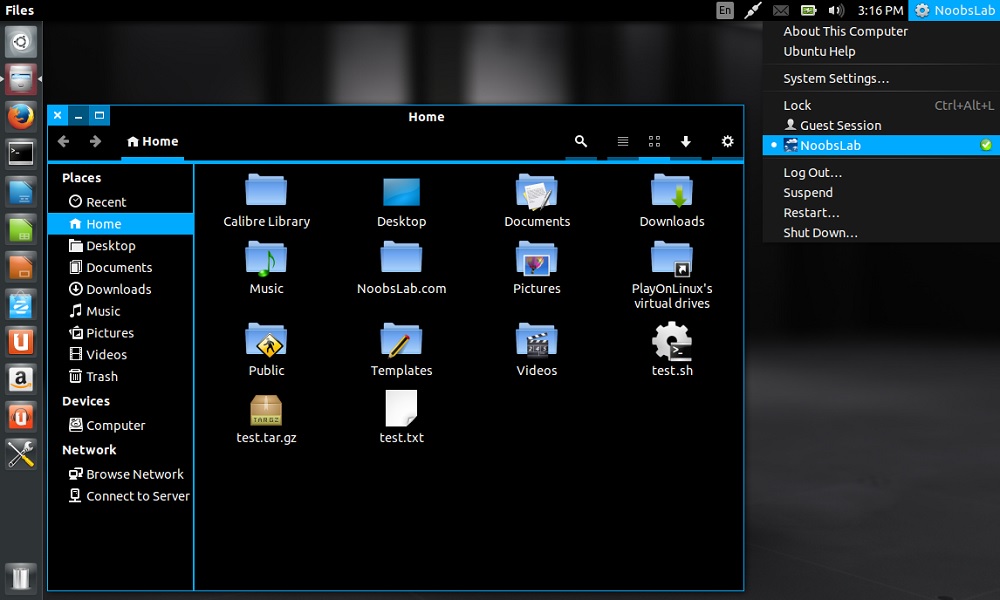Open LibreOffice Impress from the launcher
The height and width of the screenshot is (600, 1000).
click(20, 267)
